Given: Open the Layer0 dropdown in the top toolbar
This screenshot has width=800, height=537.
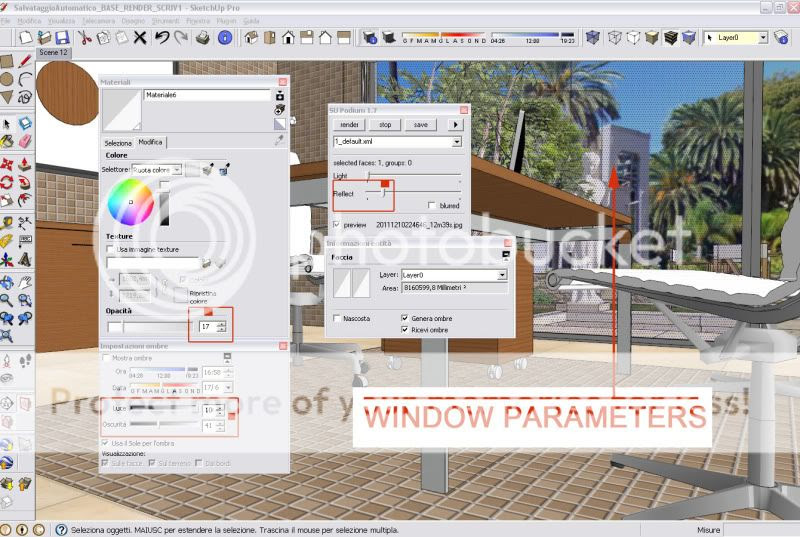Looking at the screenshot, I should (x=763, y=37).
